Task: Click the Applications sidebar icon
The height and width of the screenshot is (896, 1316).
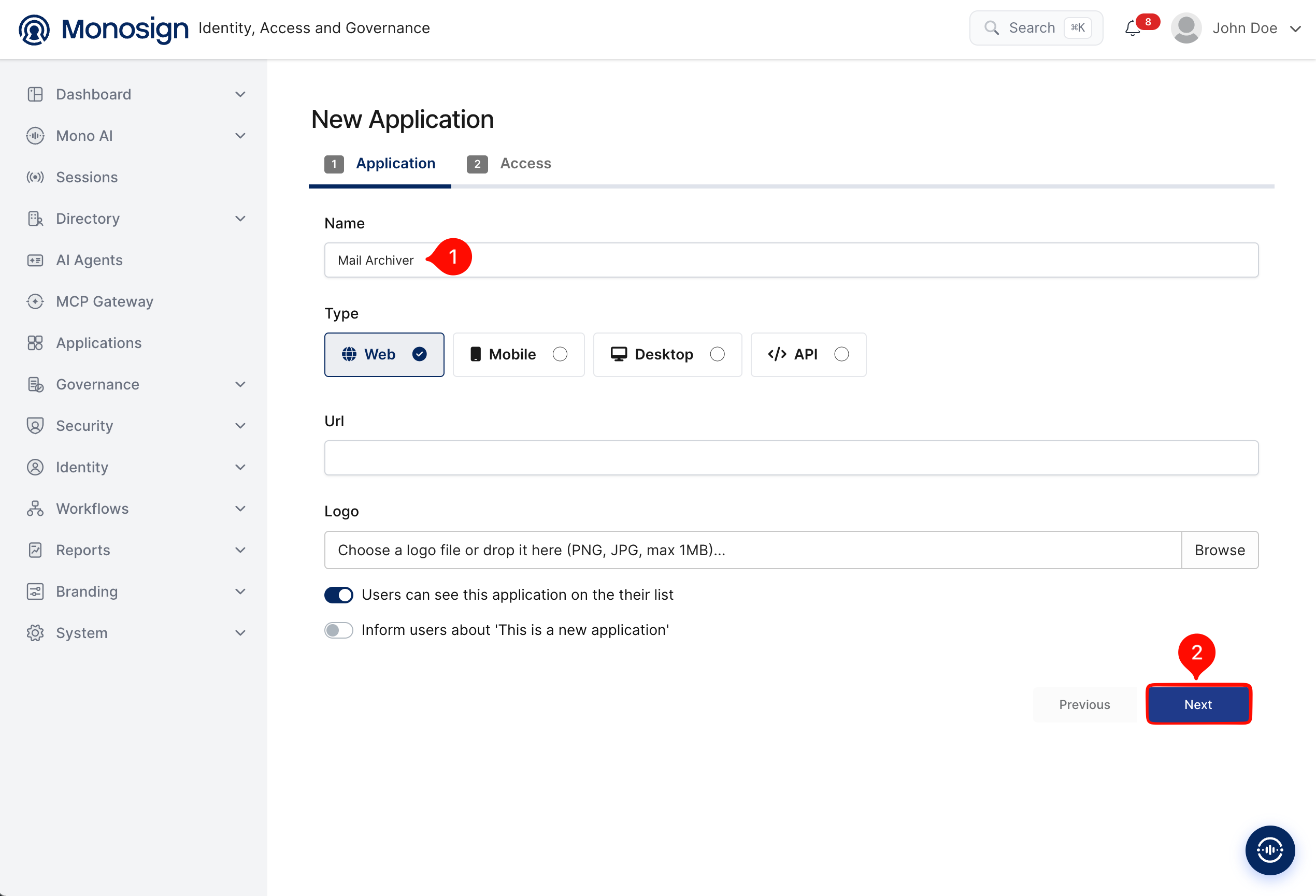Action: point(35,343)
